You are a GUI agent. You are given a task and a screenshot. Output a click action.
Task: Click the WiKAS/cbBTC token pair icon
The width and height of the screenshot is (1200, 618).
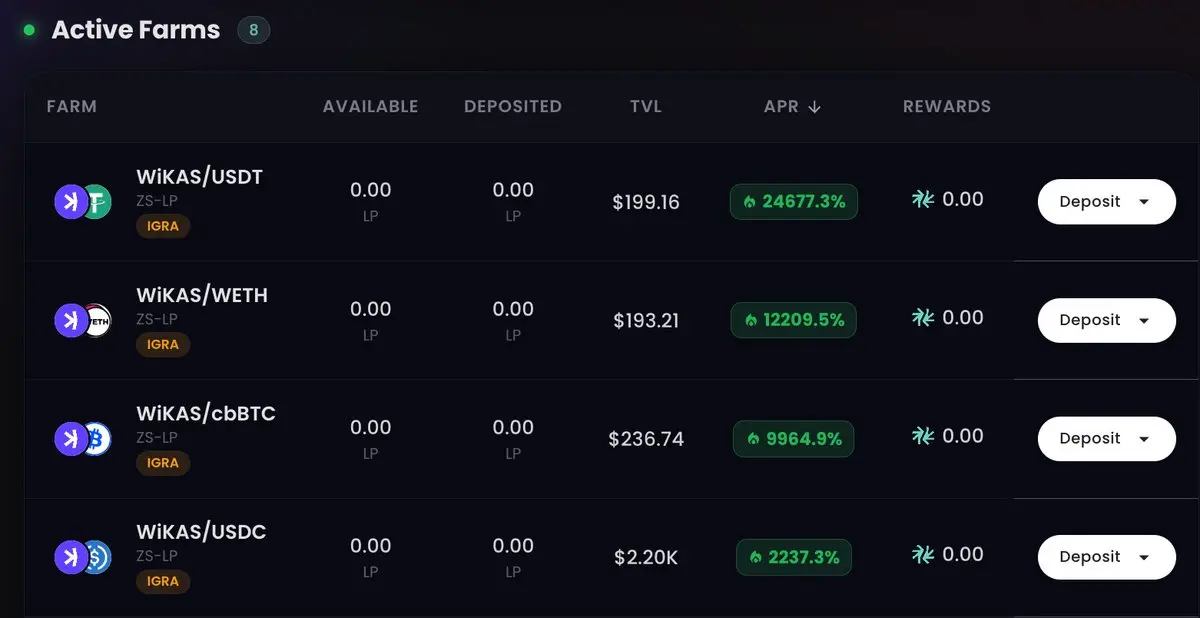click(82, 439)
